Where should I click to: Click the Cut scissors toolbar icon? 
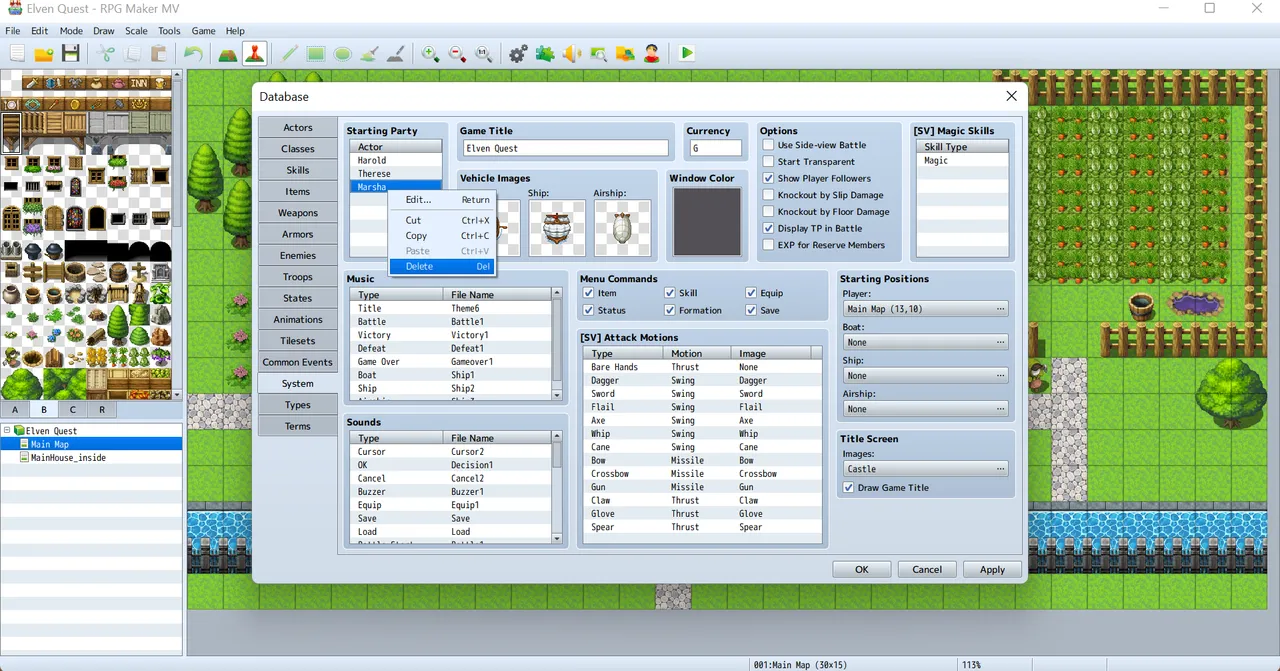coord(106,53)
